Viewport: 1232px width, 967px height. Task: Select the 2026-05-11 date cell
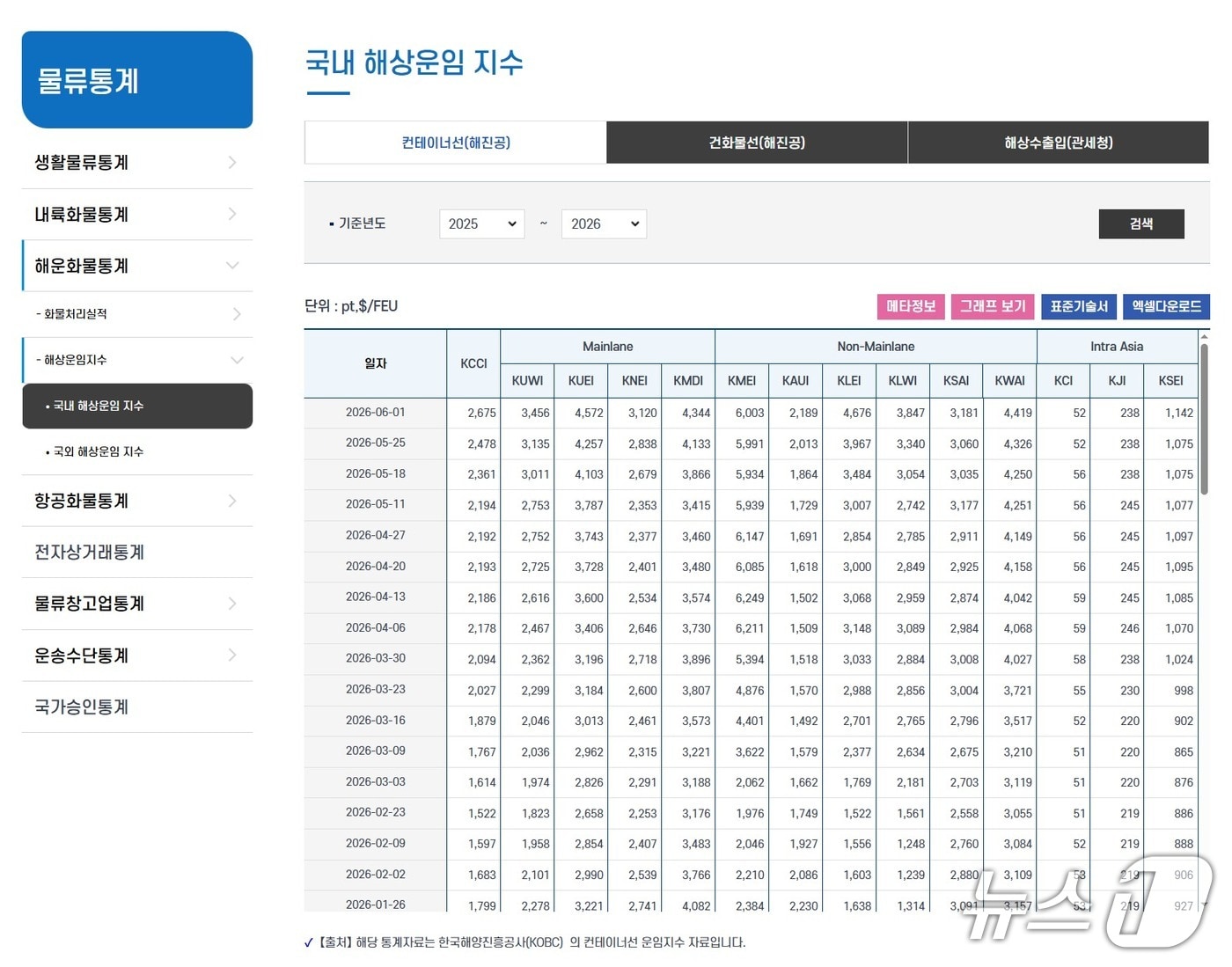(x=376, y=504)
